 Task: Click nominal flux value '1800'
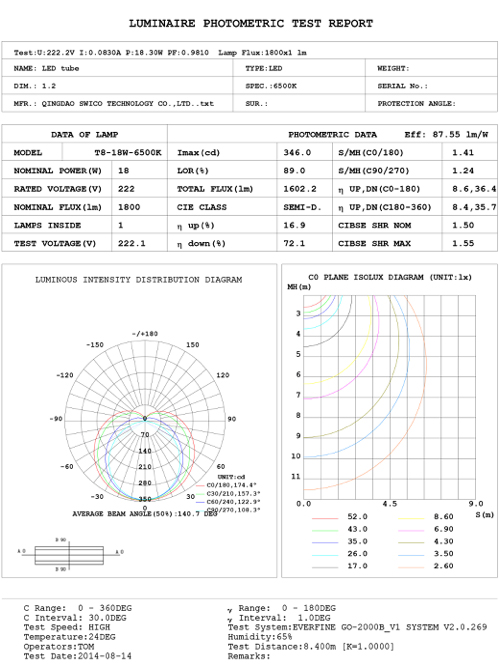point(129,207)
